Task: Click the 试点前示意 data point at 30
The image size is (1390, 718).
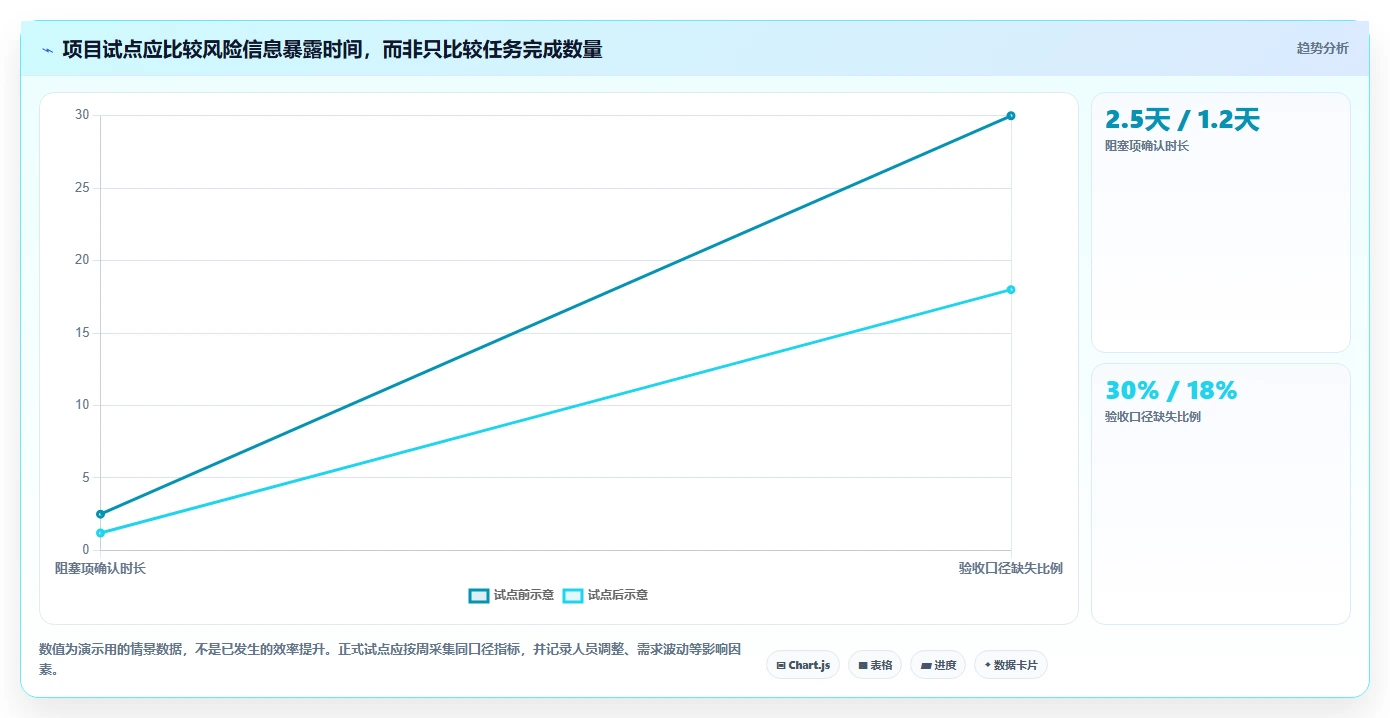Action: pos(1011,116)
